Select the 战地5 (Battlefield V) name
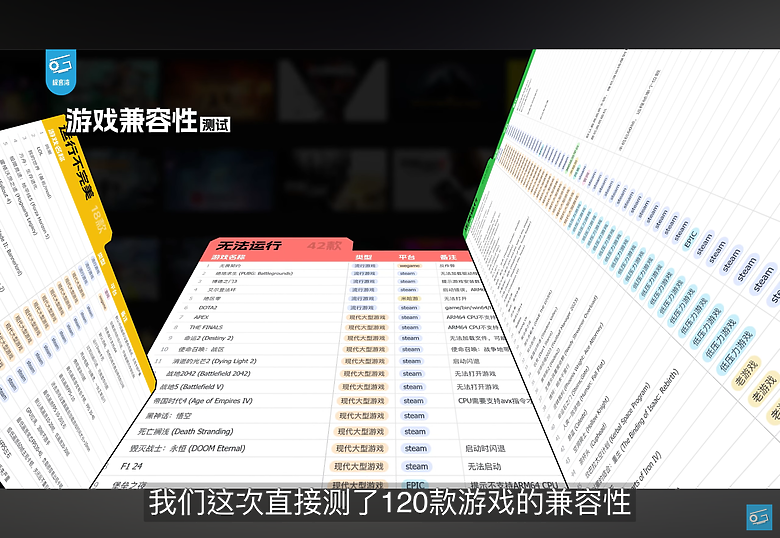The image size is (780, 538). pos(192,387)
